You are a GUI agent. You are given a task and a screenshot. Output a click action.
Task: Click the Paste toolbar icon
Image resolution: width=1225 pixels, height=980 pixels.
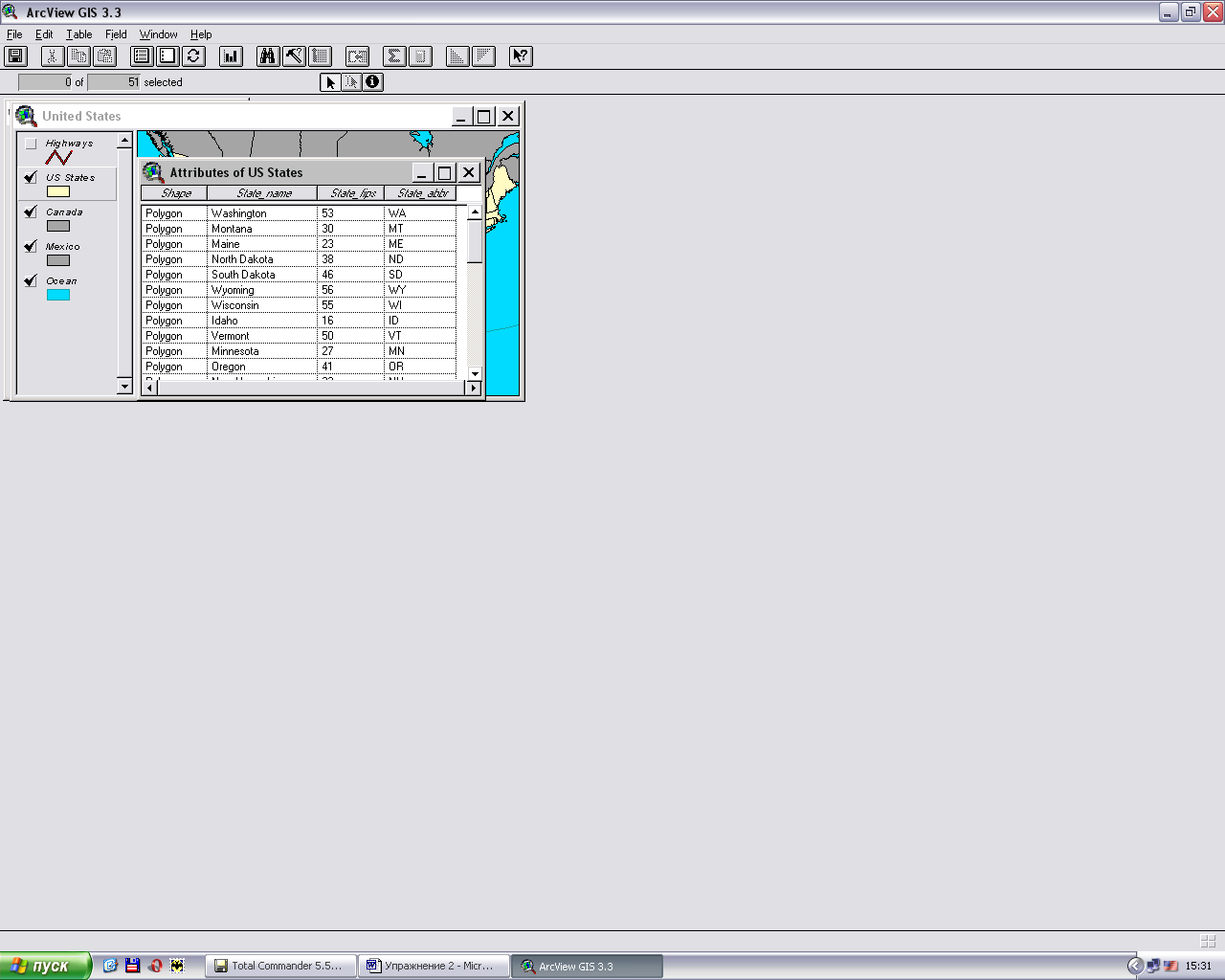pos(104,56)
